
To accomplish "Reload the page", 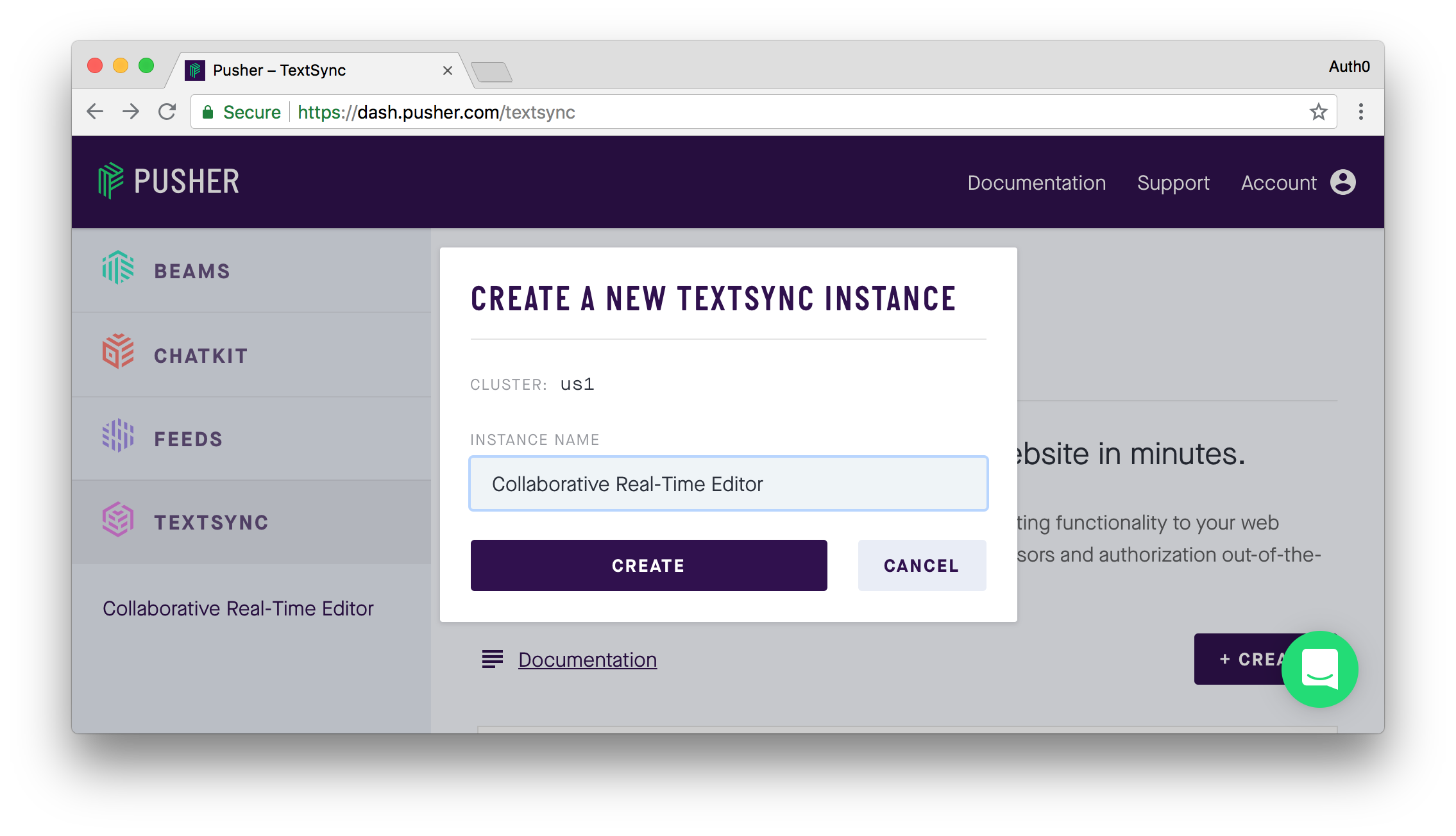I will [x=168, y=112].
